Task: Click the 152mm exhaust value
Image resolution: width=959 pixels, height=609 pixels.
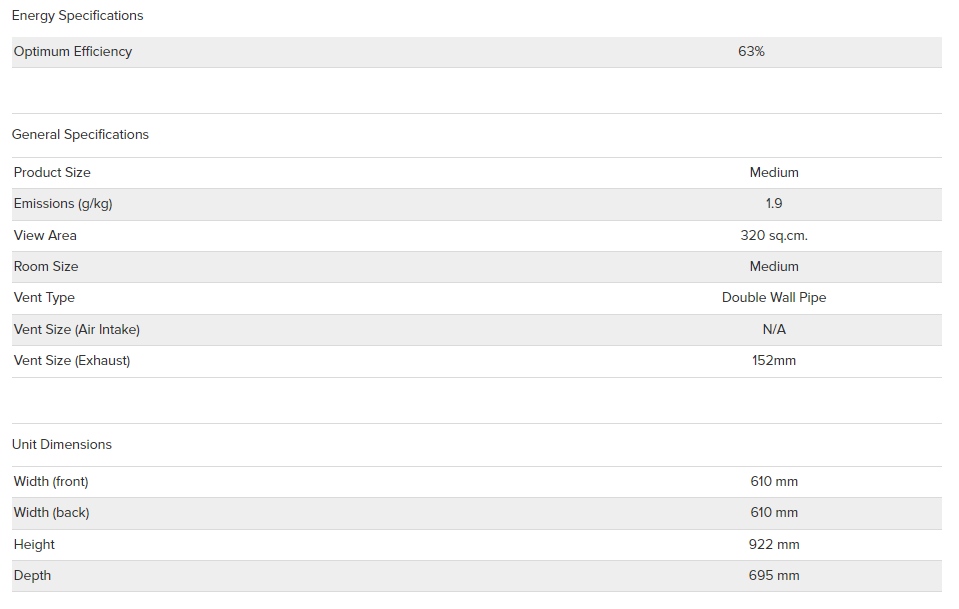Action: pos(774,361)
